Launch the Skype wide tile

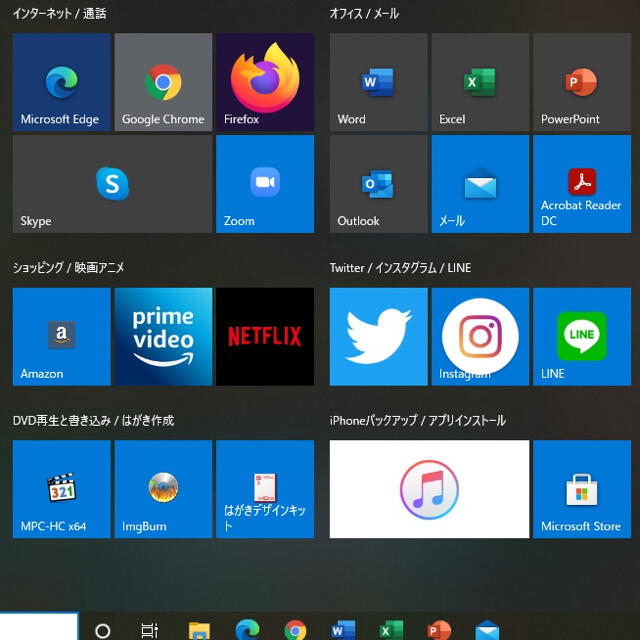coord(112,184)
